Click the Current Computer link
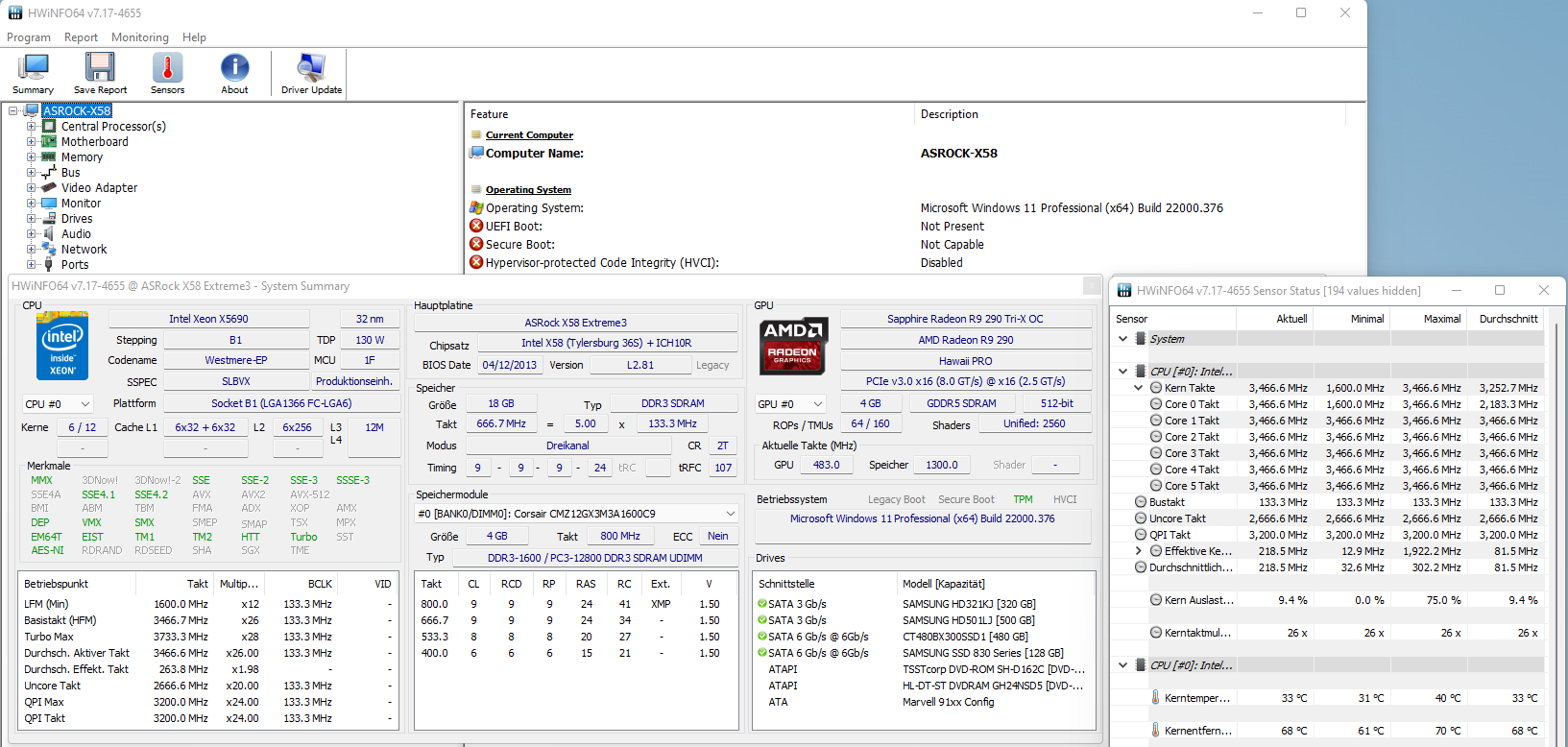1568x747 pixels. 529,135
